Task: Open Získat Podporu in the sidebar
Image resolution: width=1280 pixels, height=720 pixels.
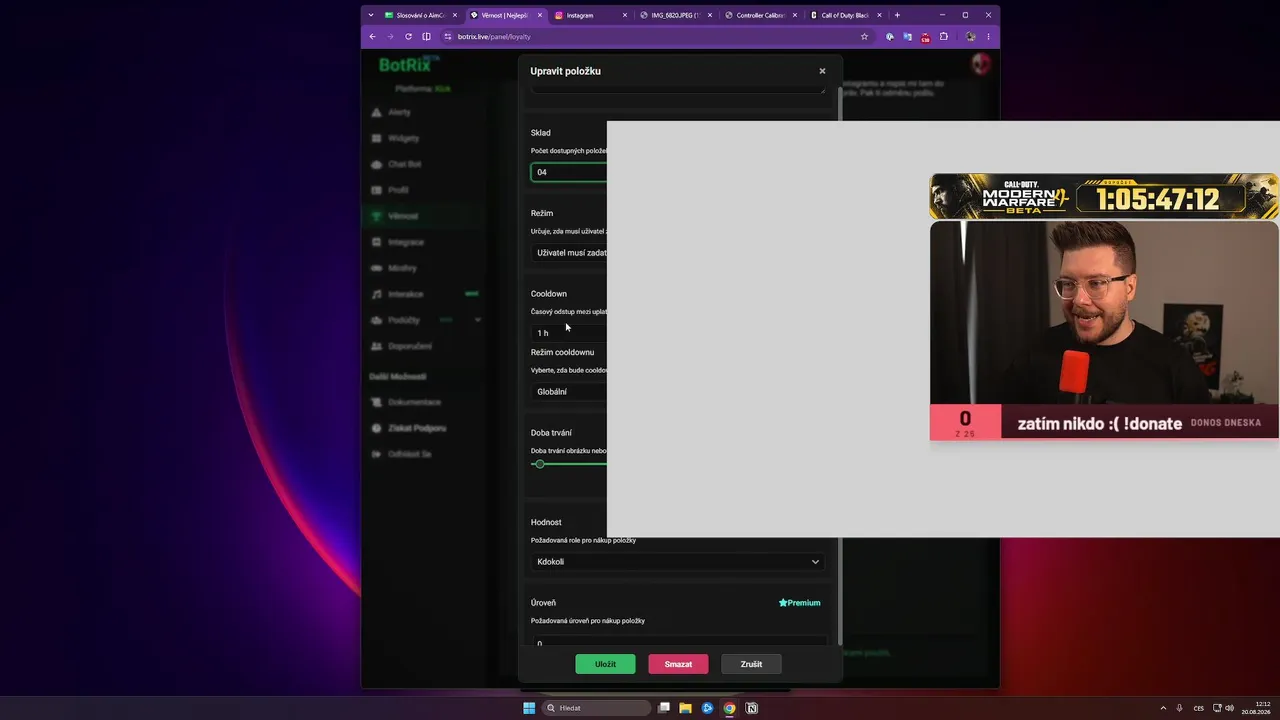Action: [x=417, y=428]
